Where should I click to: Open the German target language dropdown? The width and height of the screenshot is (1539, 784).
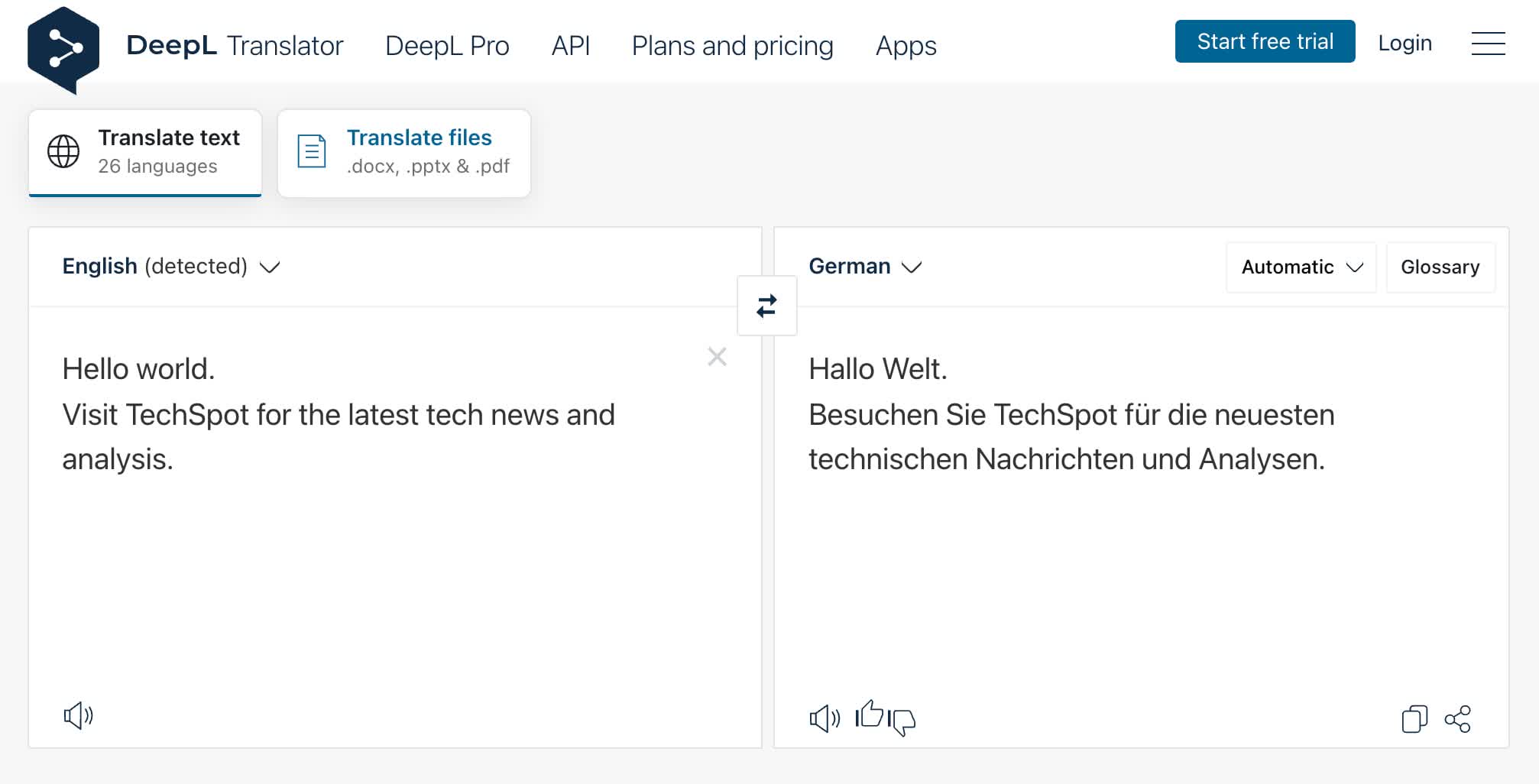pyautogui.click(x=865, y=267)
